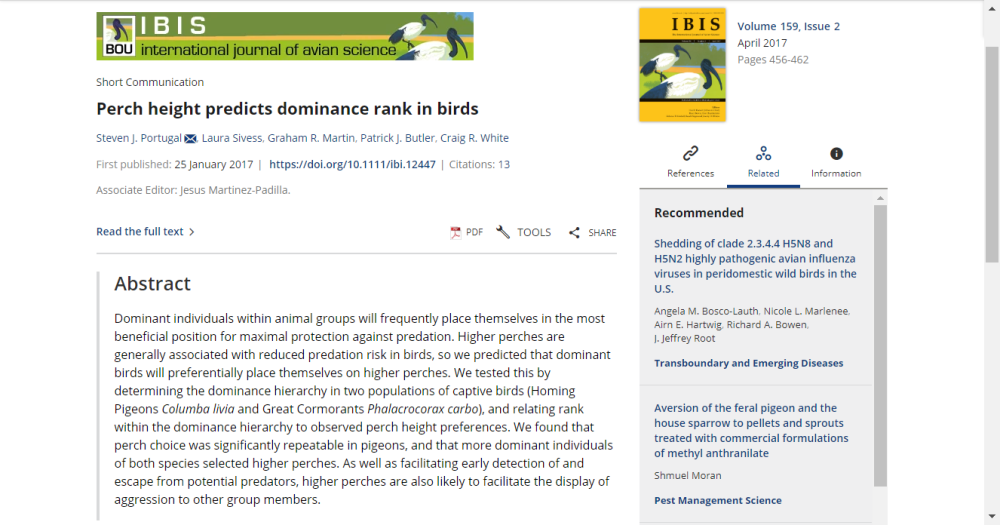The width and height of the screenshot is (1000, 525).
Task: Open the wrench Tools icon
Action: 503,232
